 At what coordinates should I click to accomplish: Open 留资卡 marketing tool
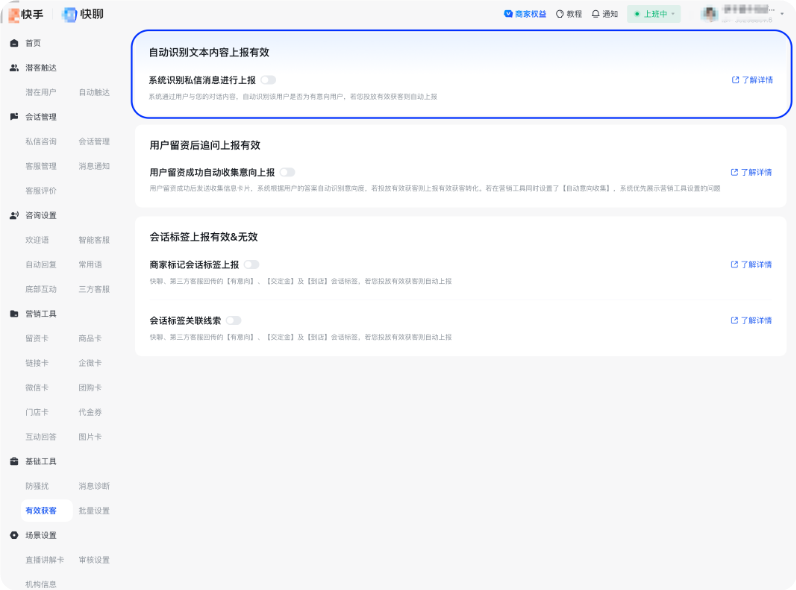tap(38, 339)
